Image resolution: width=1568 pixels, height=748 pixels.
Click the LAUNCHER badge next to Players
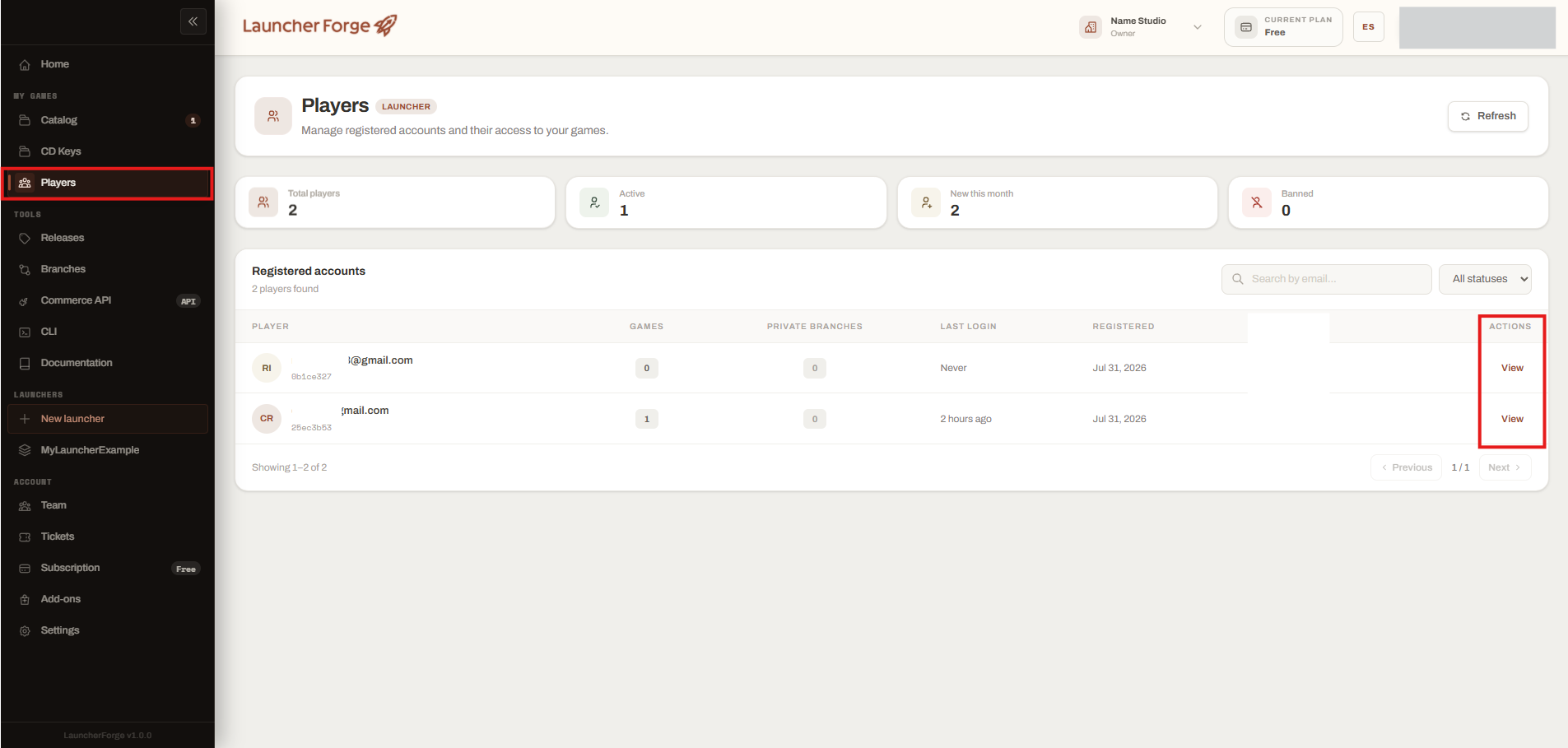[x=406, y=106]
